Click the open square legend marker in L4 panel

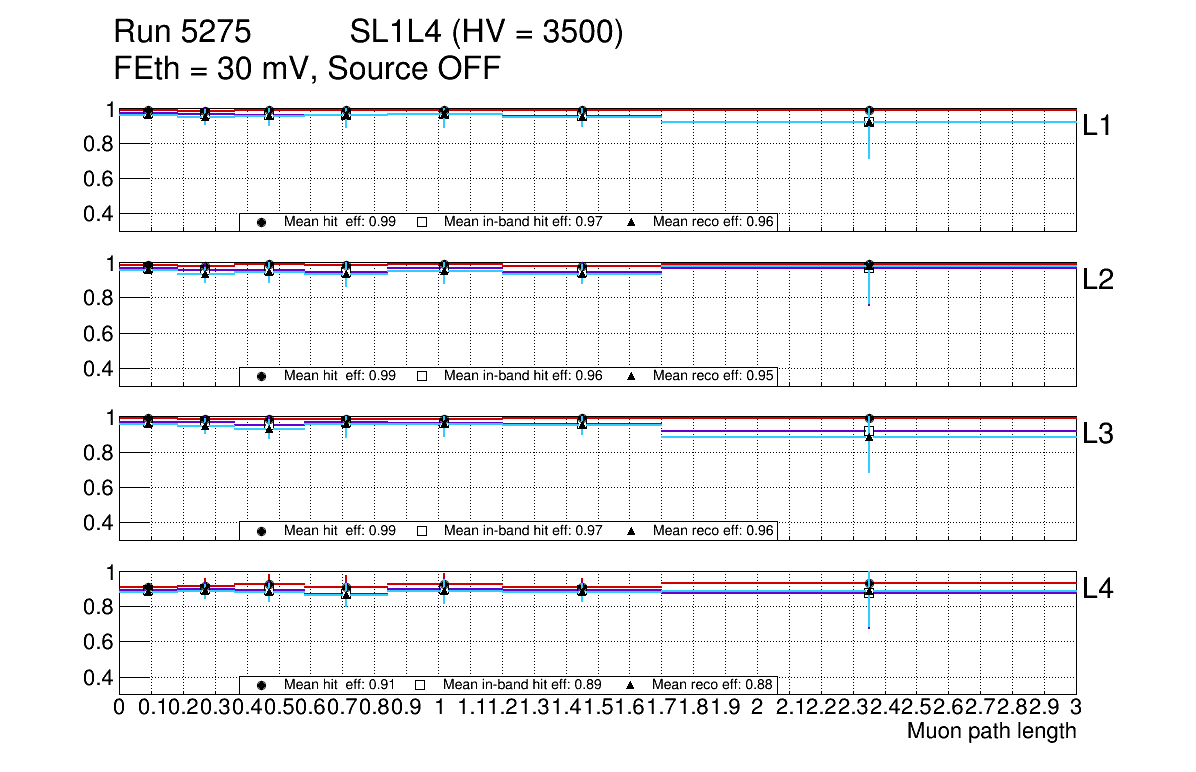coord(421,685)
